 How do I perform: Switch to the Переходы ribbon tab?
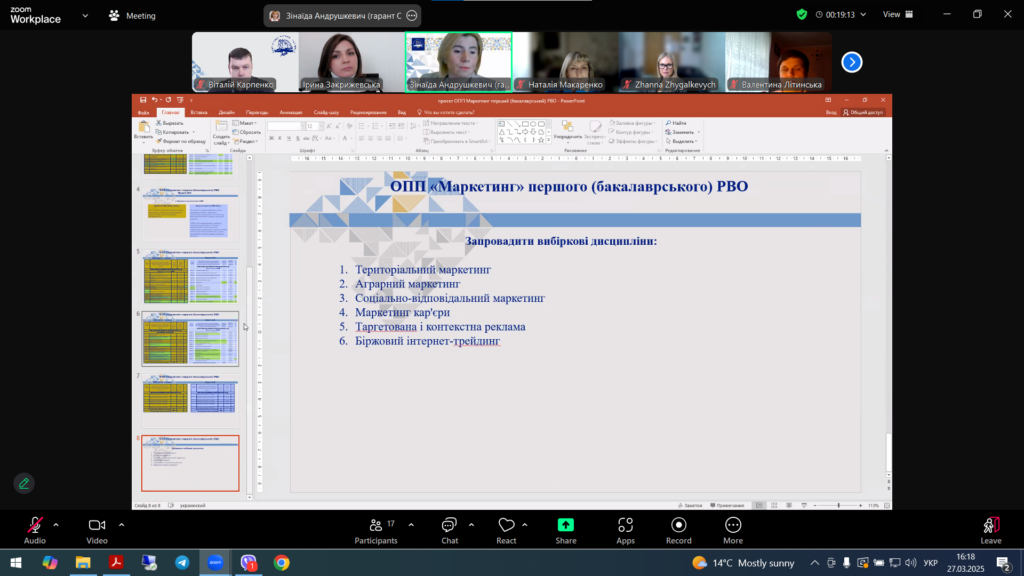257,112
